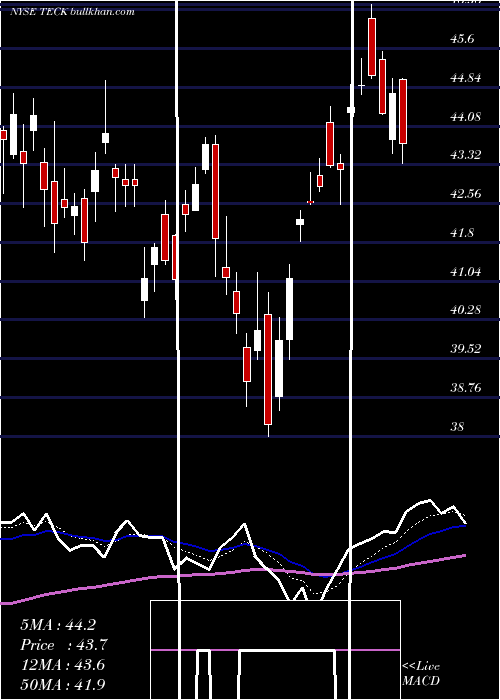Click the 42.56 price axis label
The height and width of the screenshot is (700, 500).
(x=466, y=194)
